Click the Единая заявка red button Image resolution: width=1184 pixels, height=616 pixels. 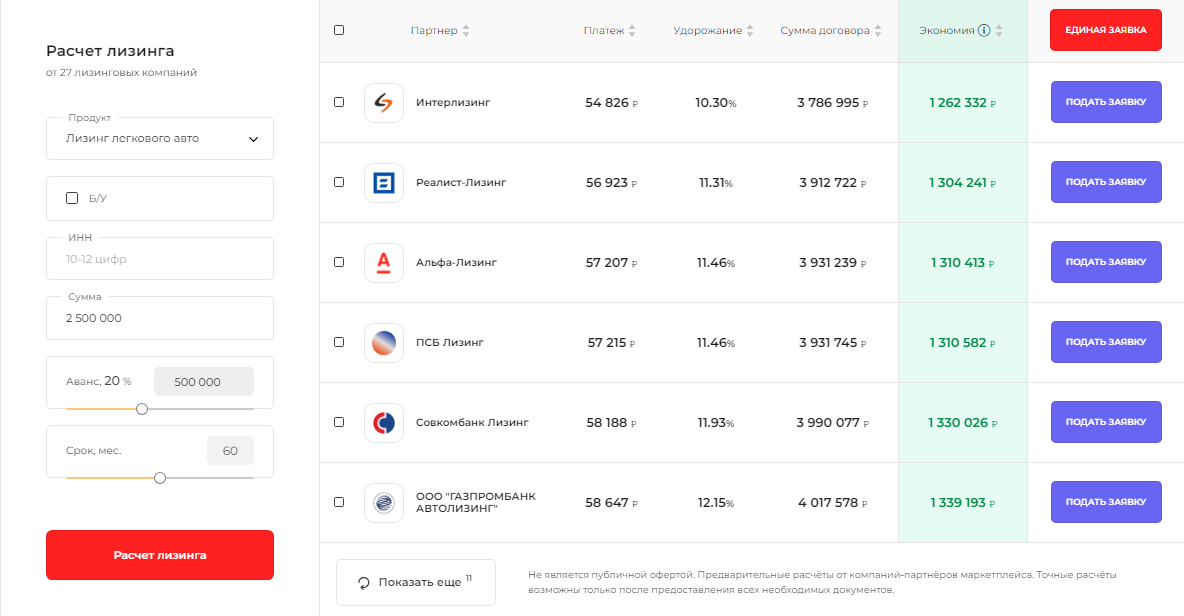[1105, 30]
